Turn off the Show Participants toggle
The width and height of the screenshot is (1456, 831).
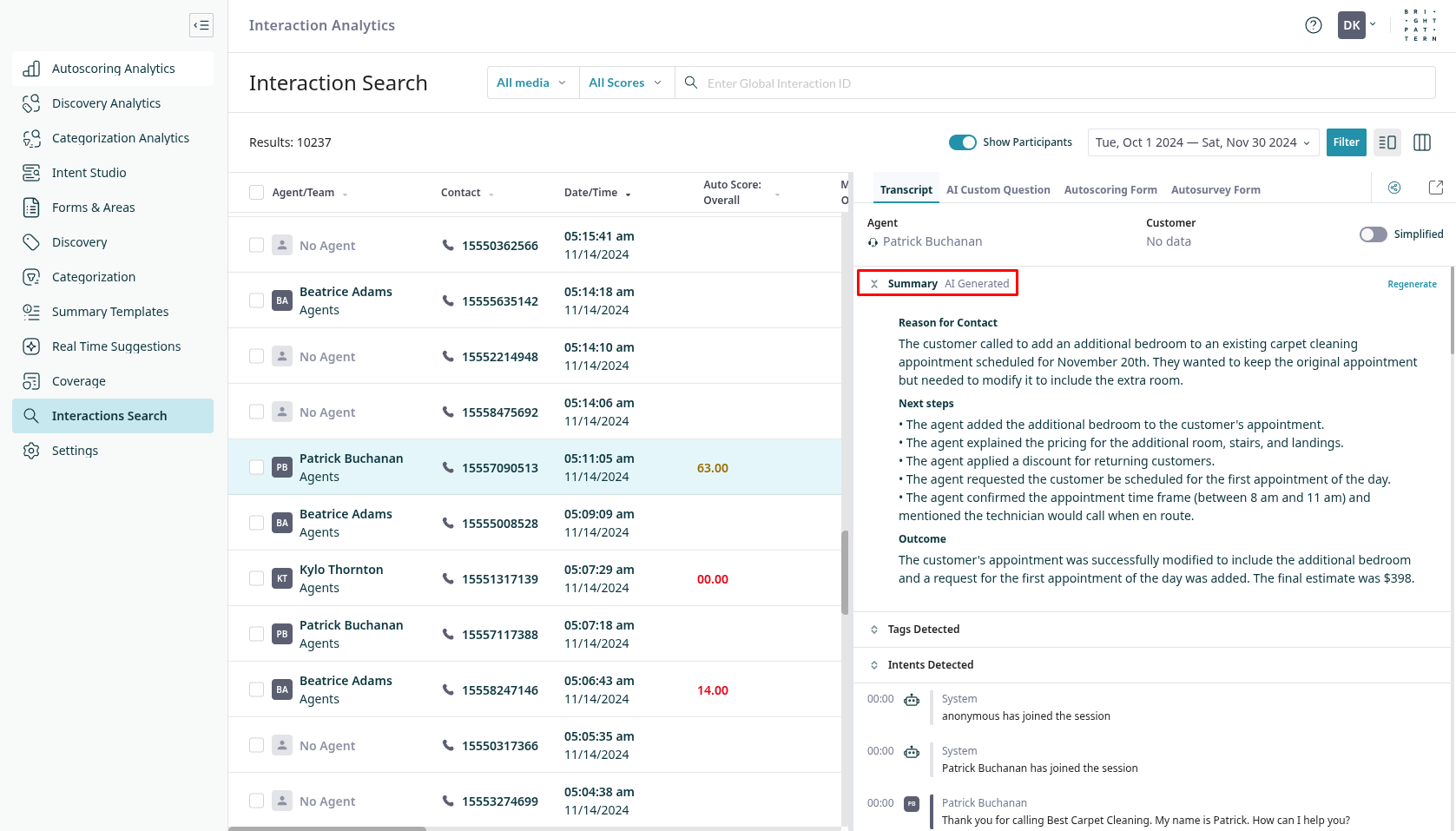(962, 142)
